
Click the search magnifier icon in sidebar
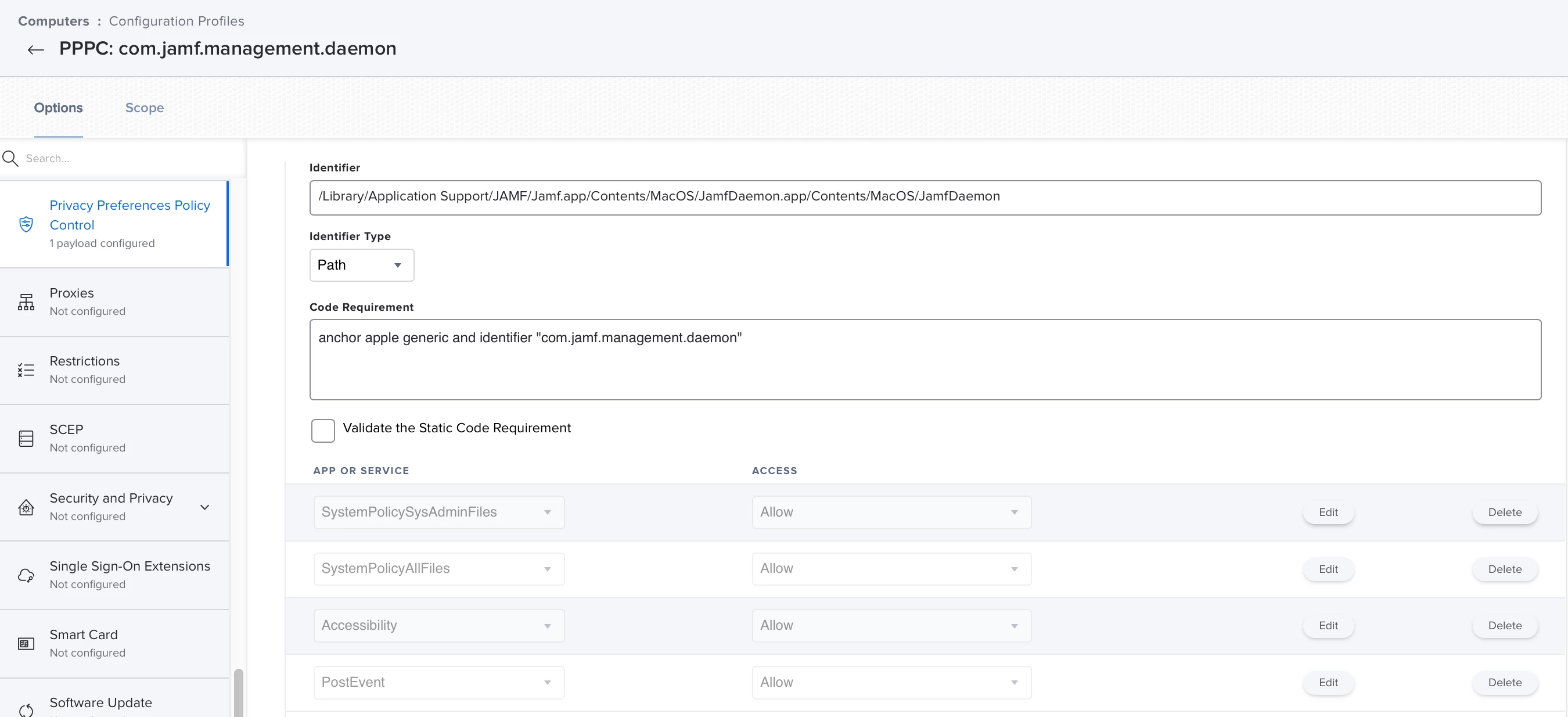tap(10, 159)
